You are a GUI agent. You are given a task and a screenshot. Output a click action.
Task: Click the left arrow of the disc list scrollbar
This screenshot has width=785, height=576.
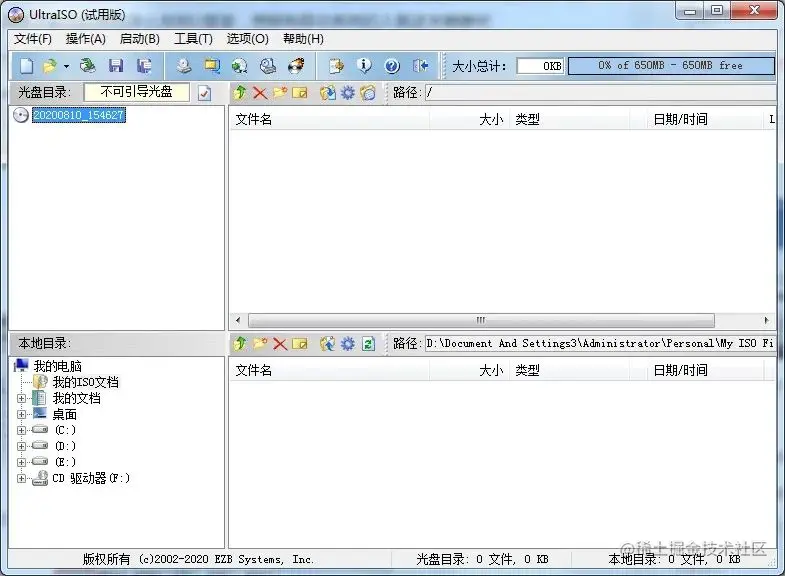point(238,320)
